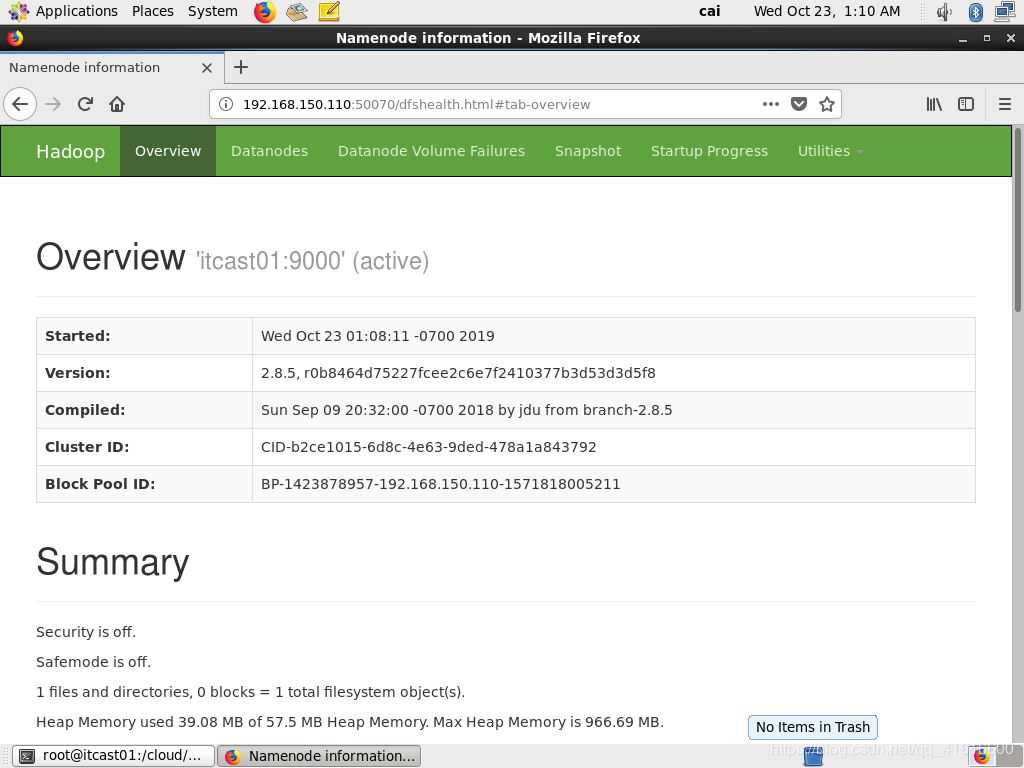This screenshot has width=1024, height=768.
Task: Bookmark this page with the star icon
Action: click(827, 104)
